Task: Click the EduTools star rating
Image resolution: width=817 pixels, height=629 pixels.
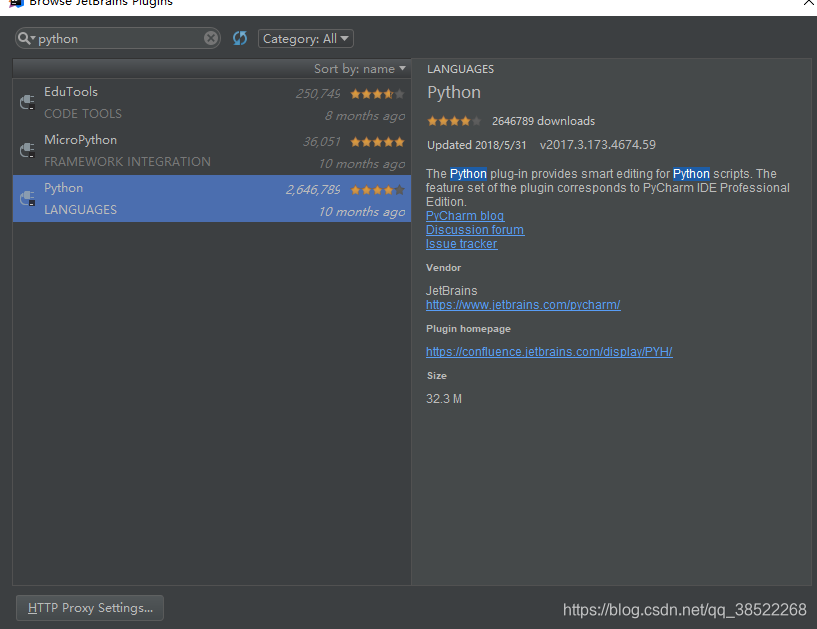Action: point(377,94)
